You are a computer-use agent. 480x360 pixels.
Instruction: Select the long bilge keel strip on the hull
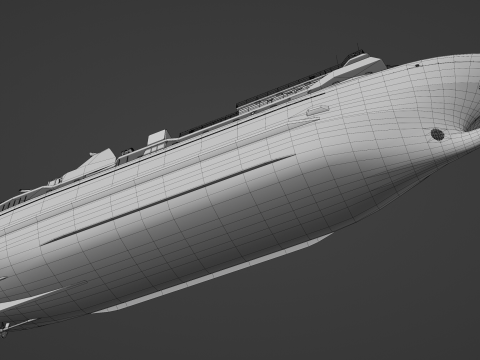(x=169, y=200)
